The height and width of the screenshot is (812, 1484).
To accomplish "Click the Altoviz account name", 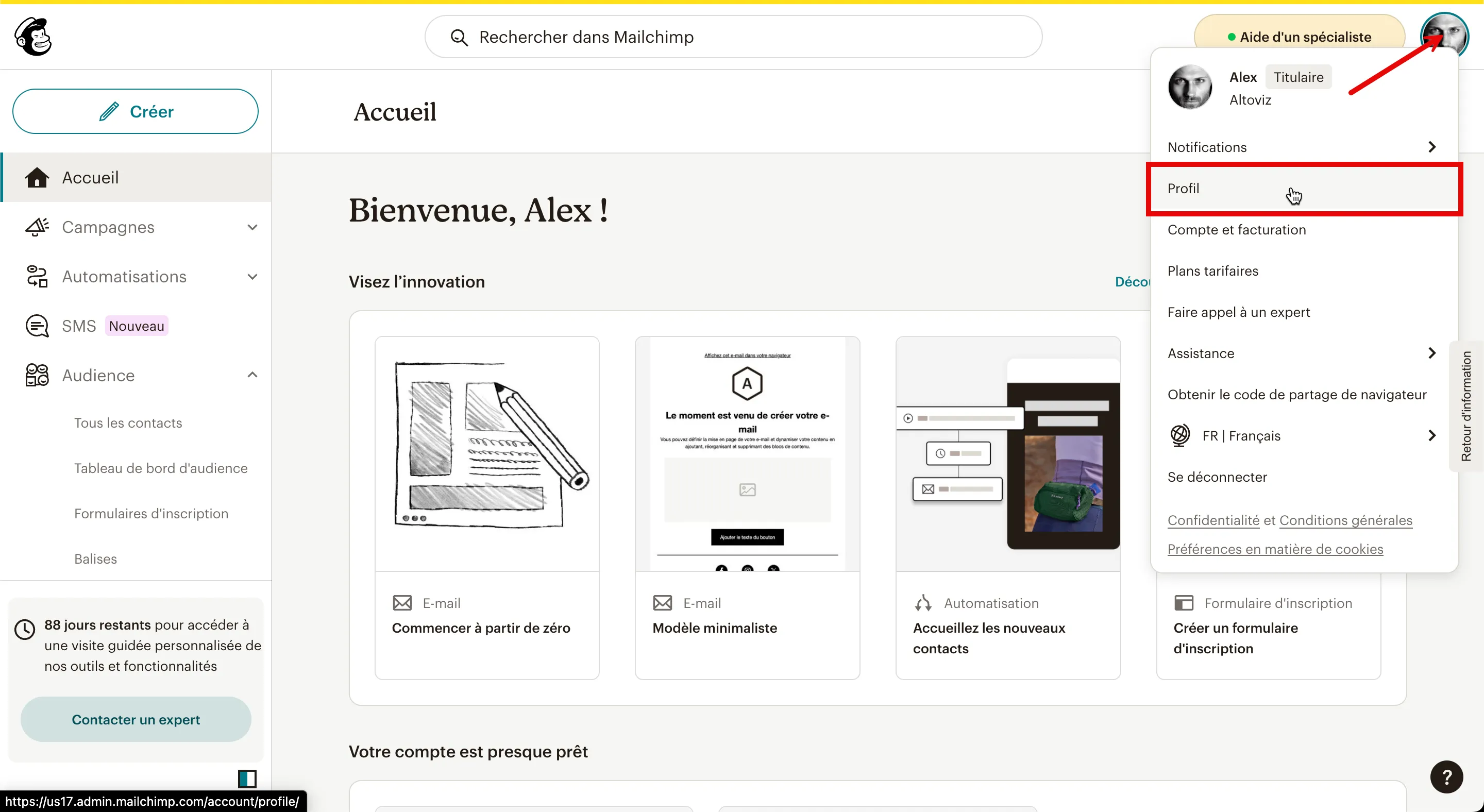I will pyautogui.click(x=1250, y=99).
